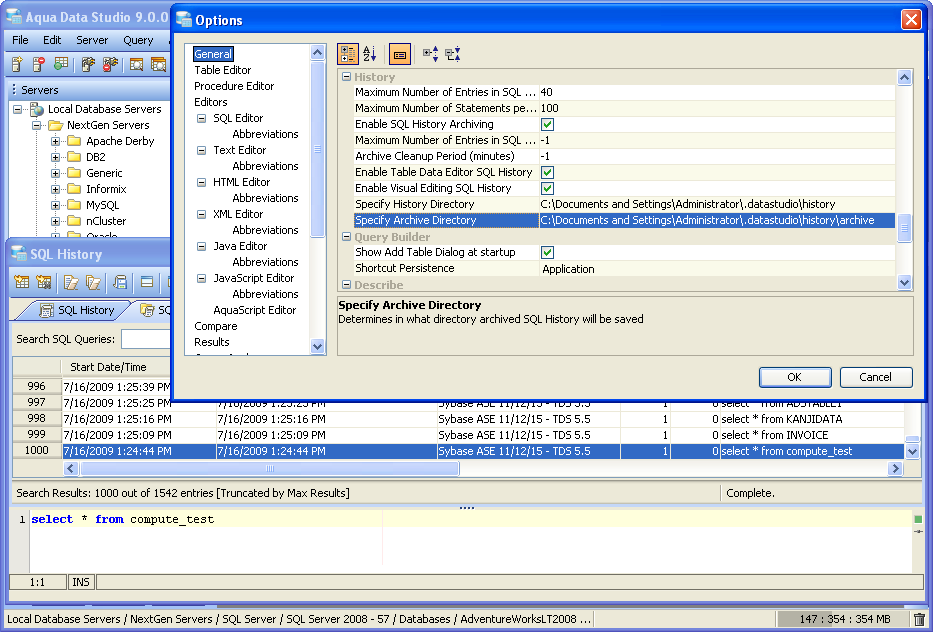Click Cancel in Options dialog
The image size is (933, 632).
876,377
